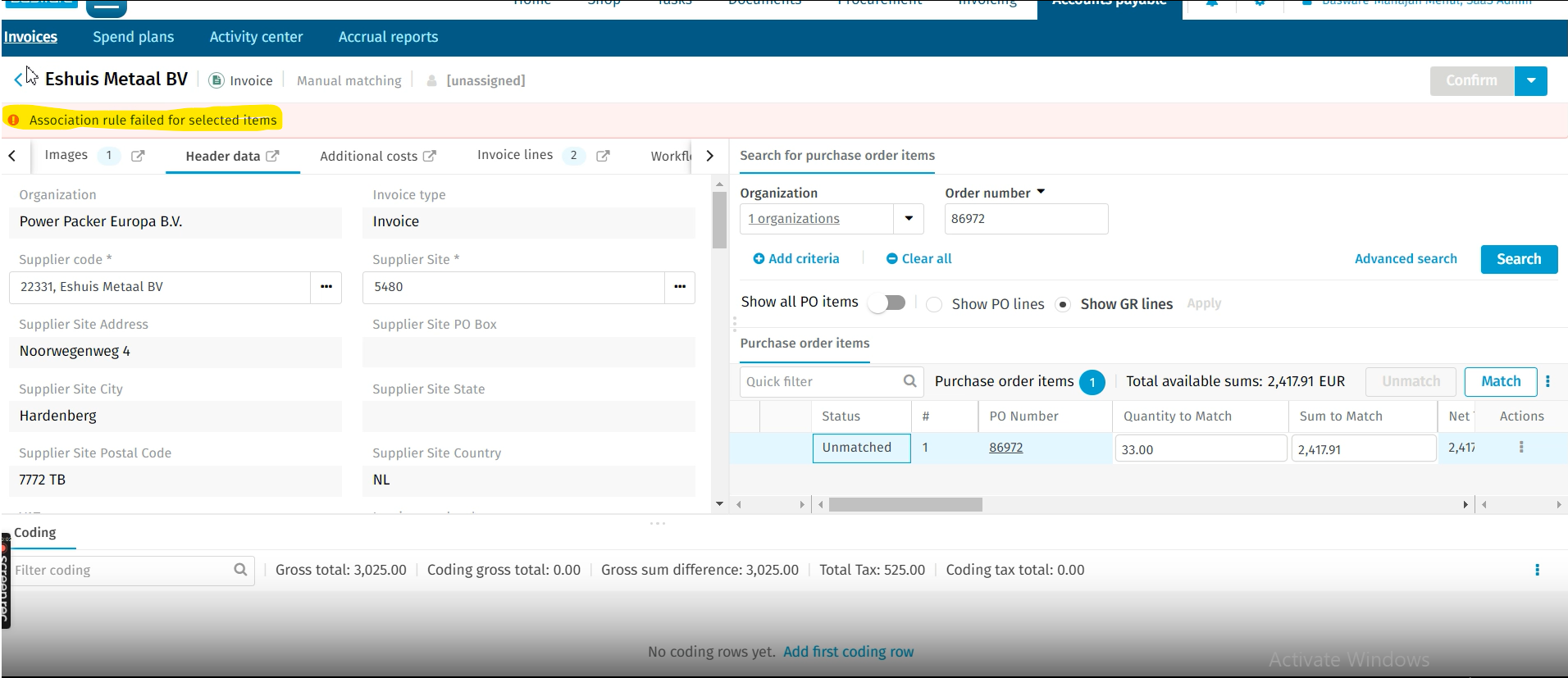Open Images tab pop-out icon
The image size is (1568, 678).
pos(138,156)
